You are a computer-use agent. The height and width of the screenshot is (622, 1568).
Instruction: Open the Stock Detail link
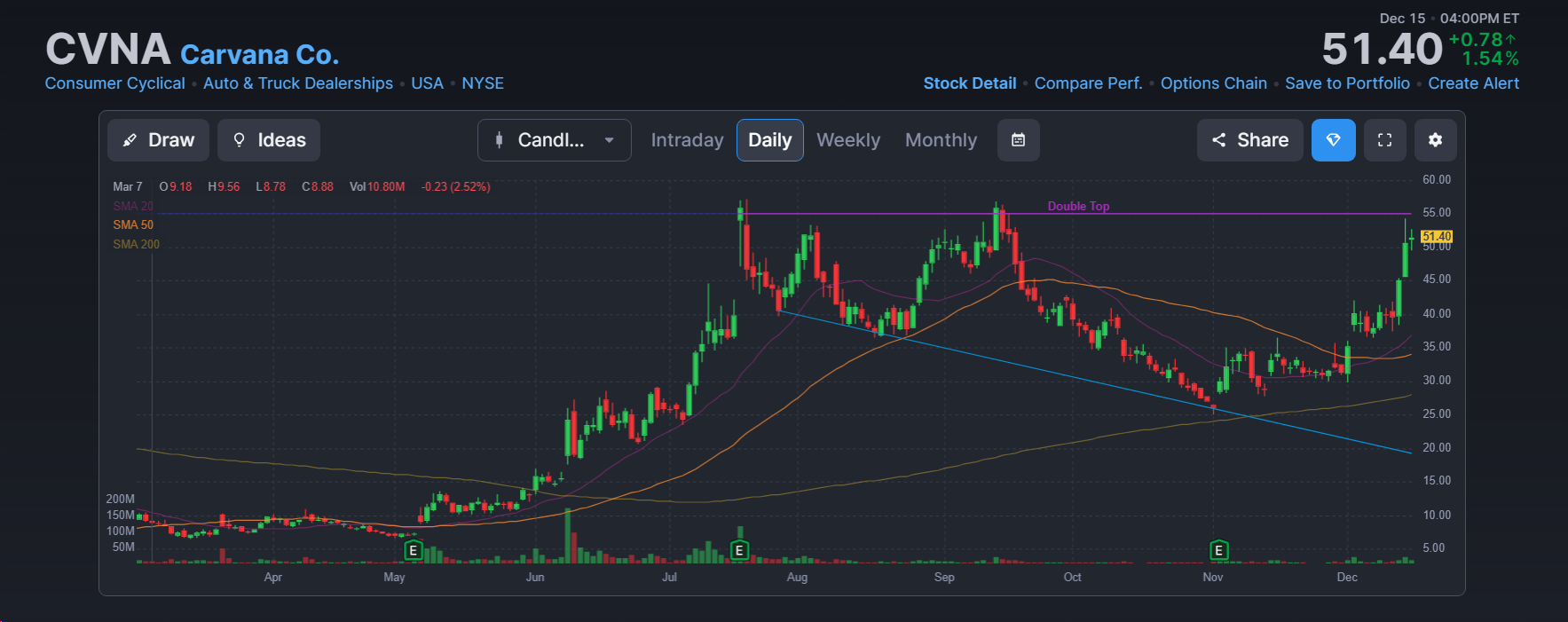tap(970, 83)
